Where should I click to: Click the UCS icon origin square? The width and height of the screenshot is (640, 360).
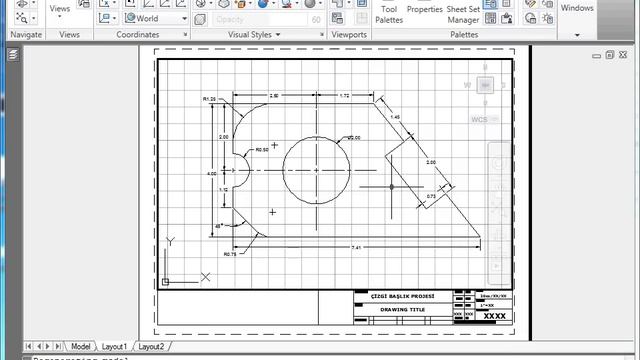tap(165, 282)
